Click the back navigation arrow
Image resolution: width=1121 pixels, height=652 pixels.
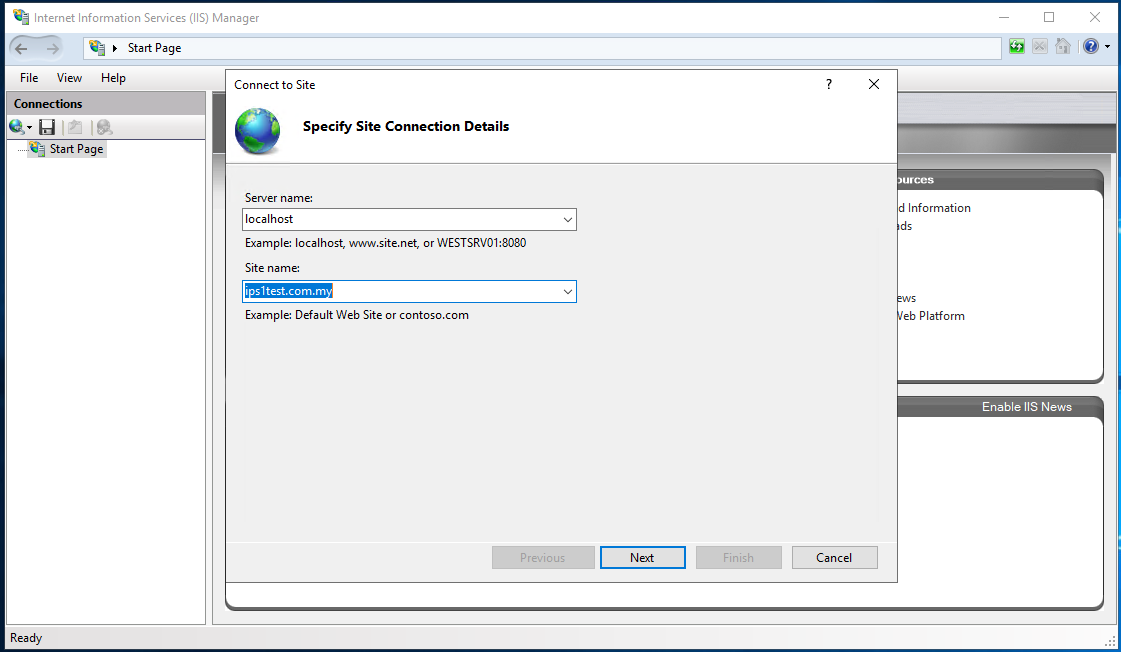[21, 49]
